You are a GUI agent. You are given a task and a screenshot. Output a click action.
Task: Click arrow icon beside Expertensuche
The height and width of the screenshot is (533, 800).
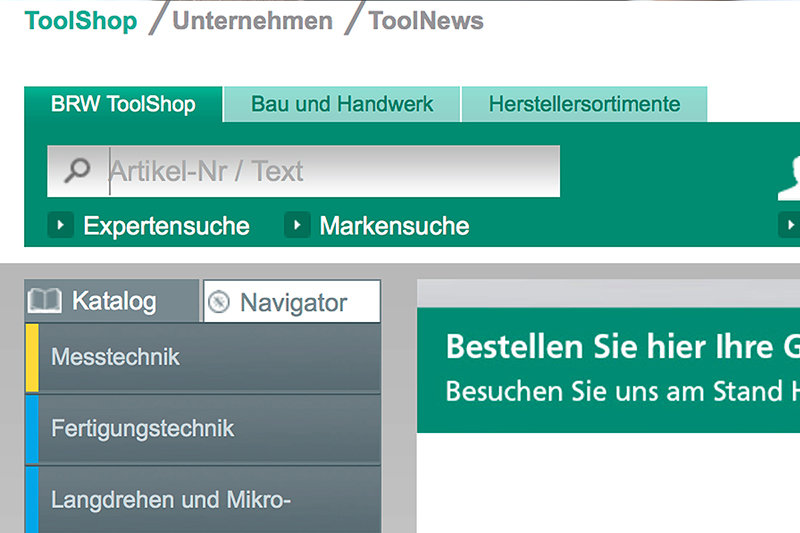[x=61, y=225]
